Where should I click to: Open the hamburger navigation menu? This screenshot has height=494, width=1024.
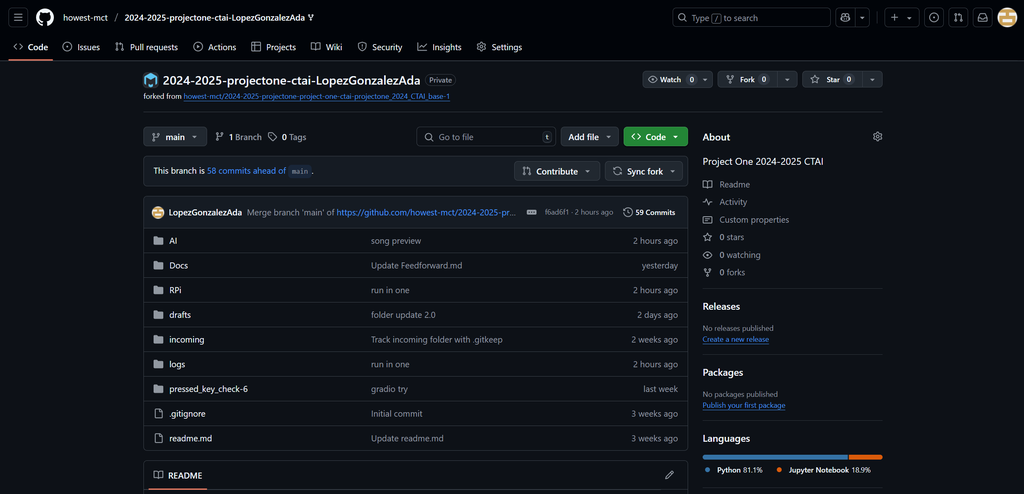tap(18, 18)
